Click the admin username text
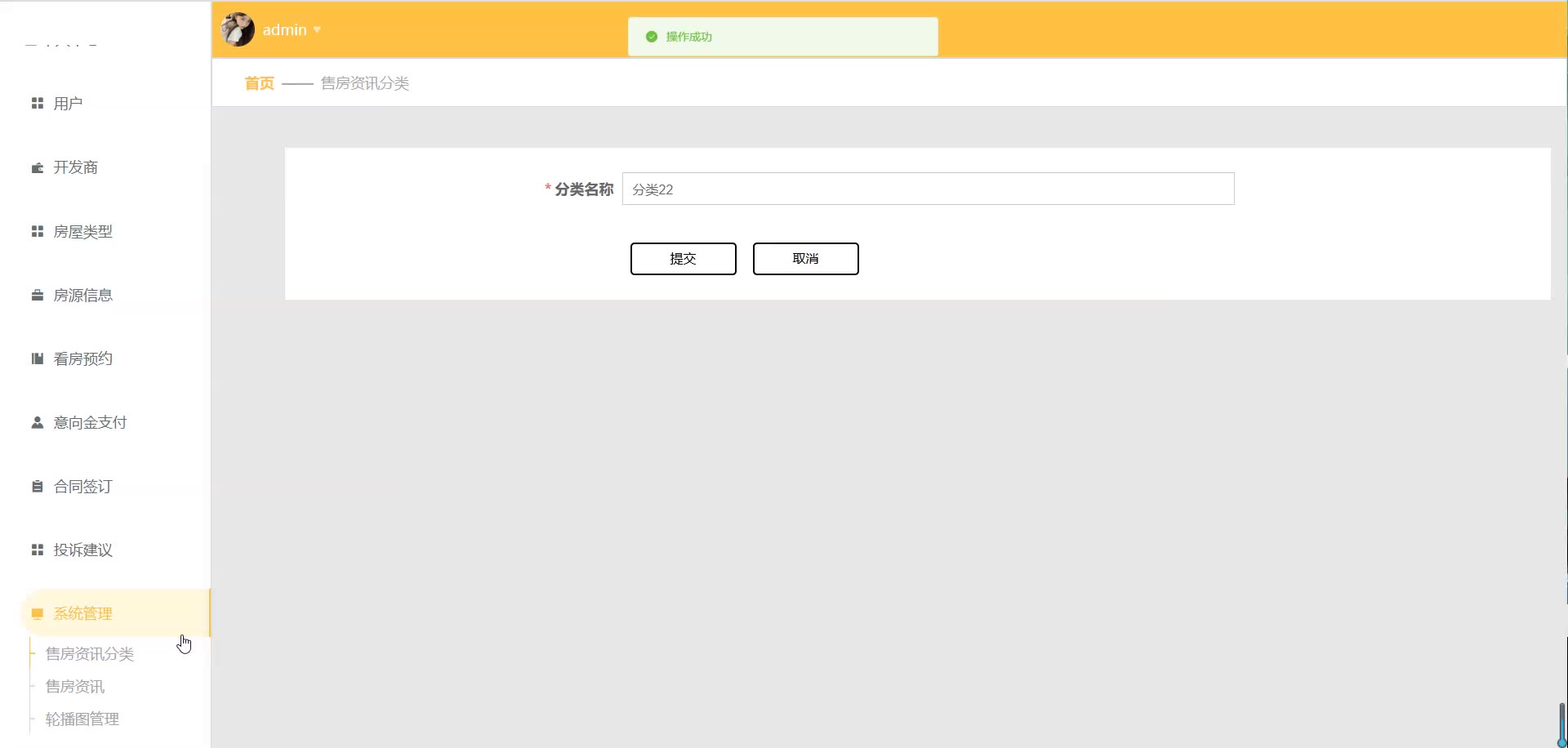The height and width of the screenshot is (748, 1568). point(285,30)
